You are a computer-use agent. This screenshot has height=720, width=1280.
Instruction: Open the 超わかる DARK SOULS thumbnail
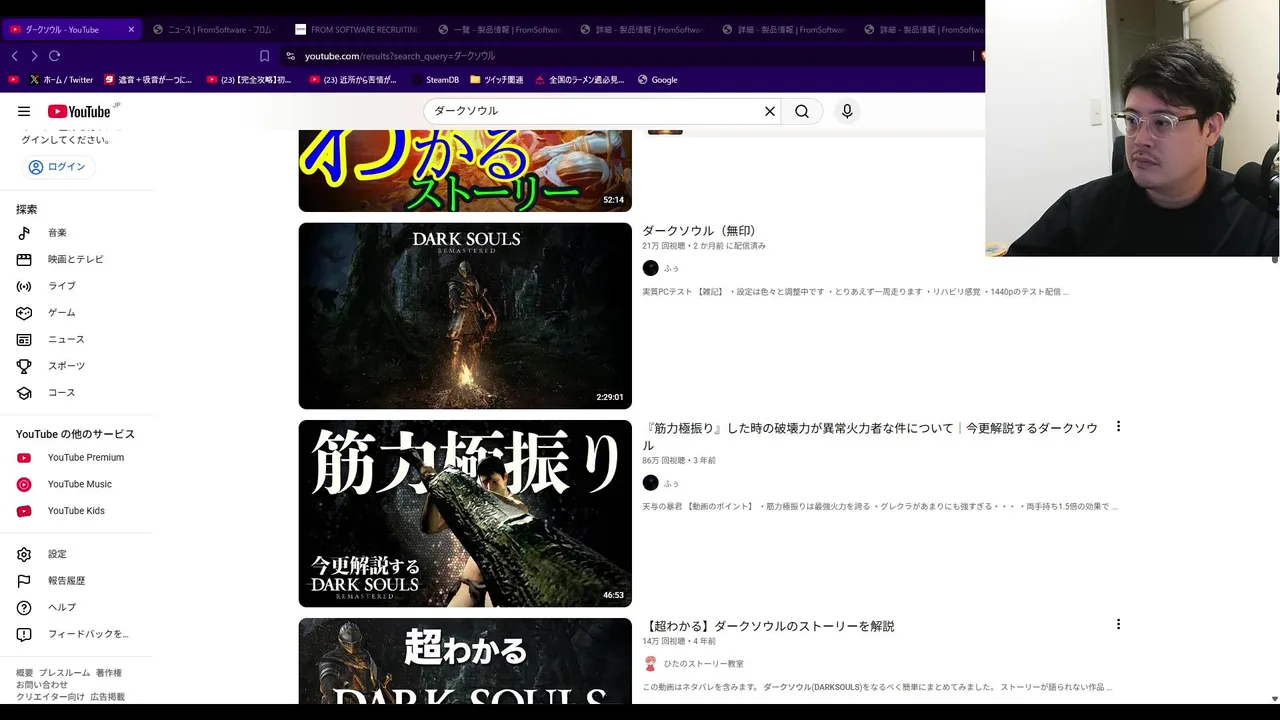(x=465, y=660)
